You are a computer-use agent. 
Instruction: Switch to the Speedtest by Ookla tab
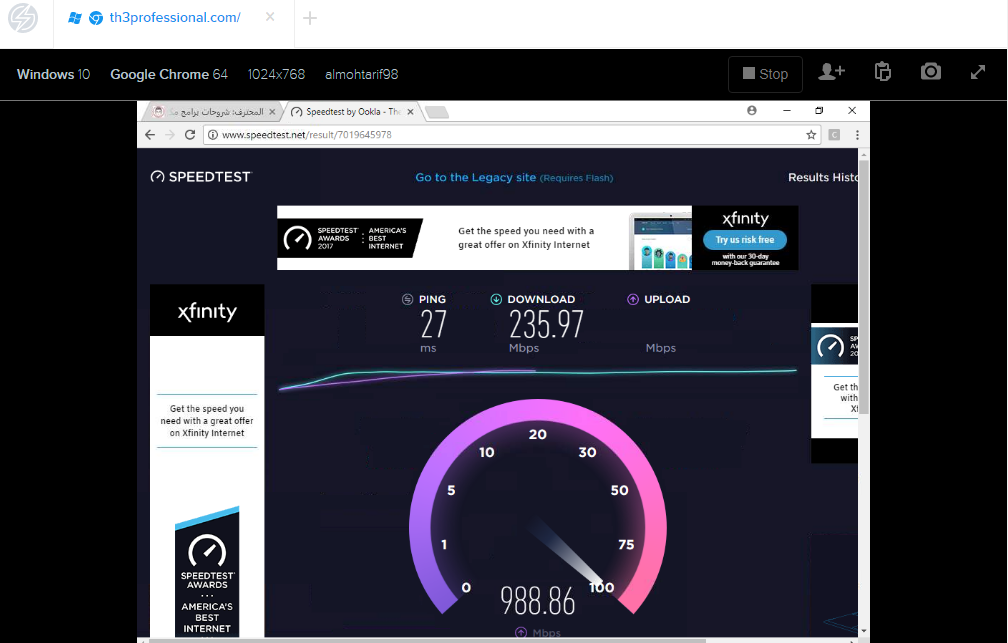pyautogui.click(x=350, y=112)
